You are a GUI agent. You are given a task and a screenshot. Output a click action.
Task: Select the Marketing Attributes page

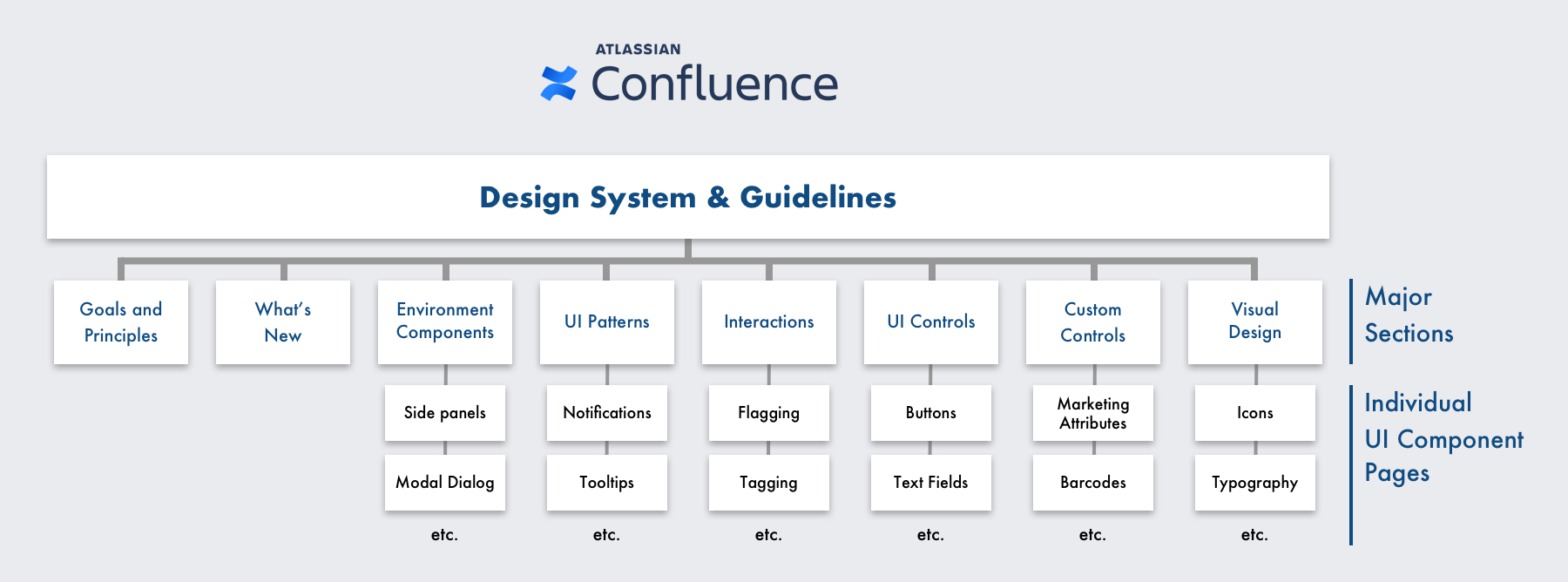1093,413
